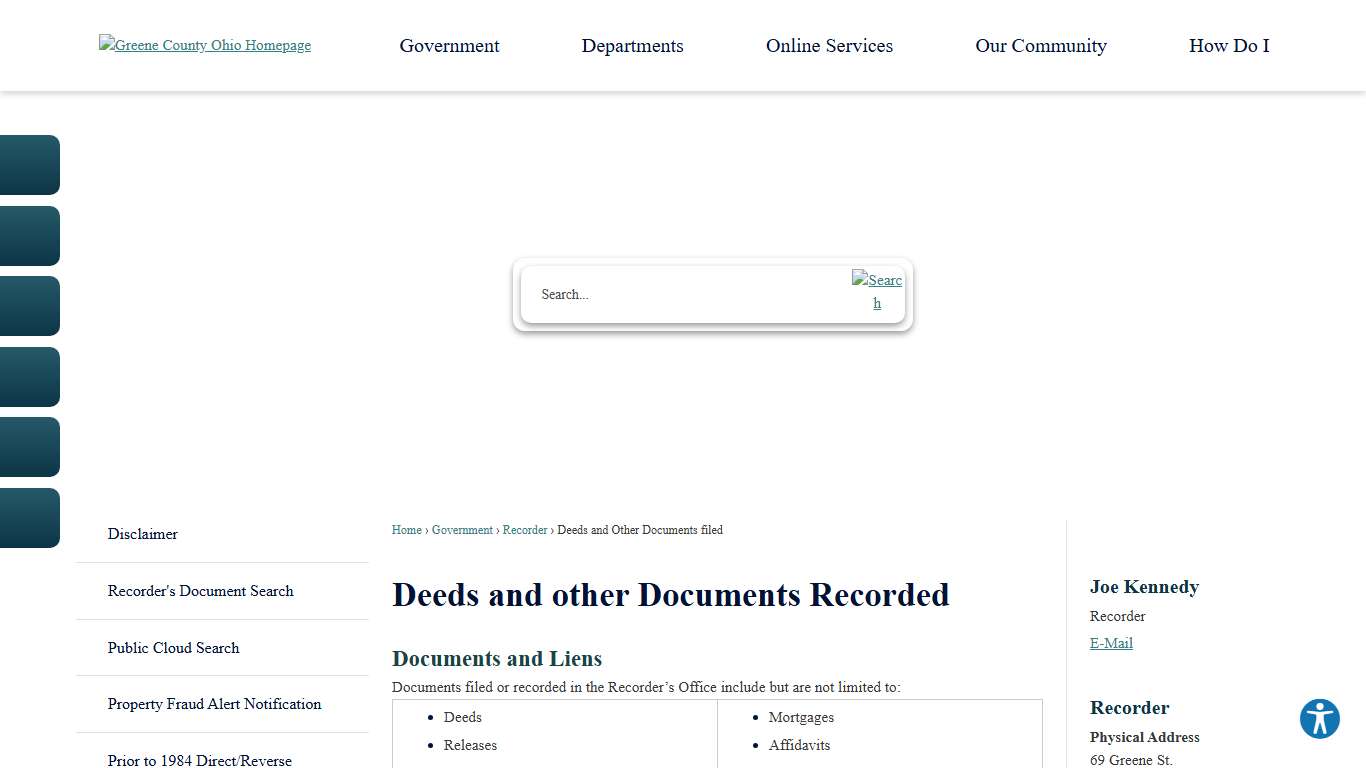Image resolution: width=1366 pixels, height=768 pixels.
Task: Click the Recorder breadcrumb link
Action: [x=524, y=530]
